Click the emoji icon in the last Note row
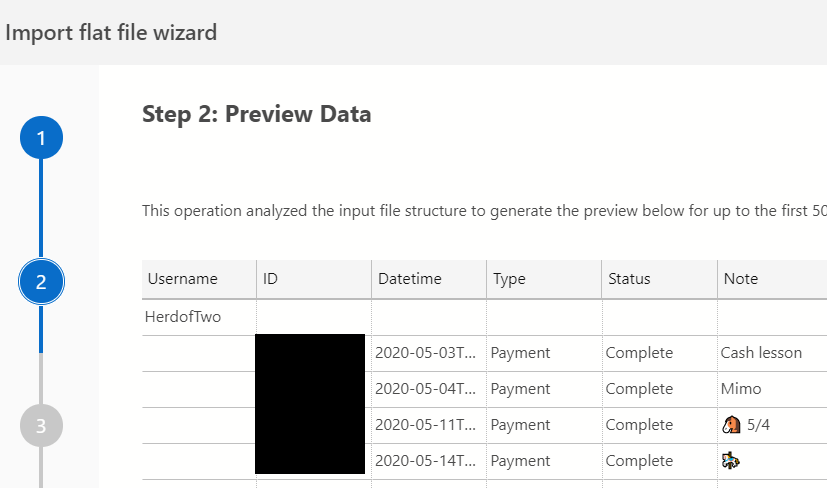The width and height of the screenshot is (827, 488). (x=730, y=461)
